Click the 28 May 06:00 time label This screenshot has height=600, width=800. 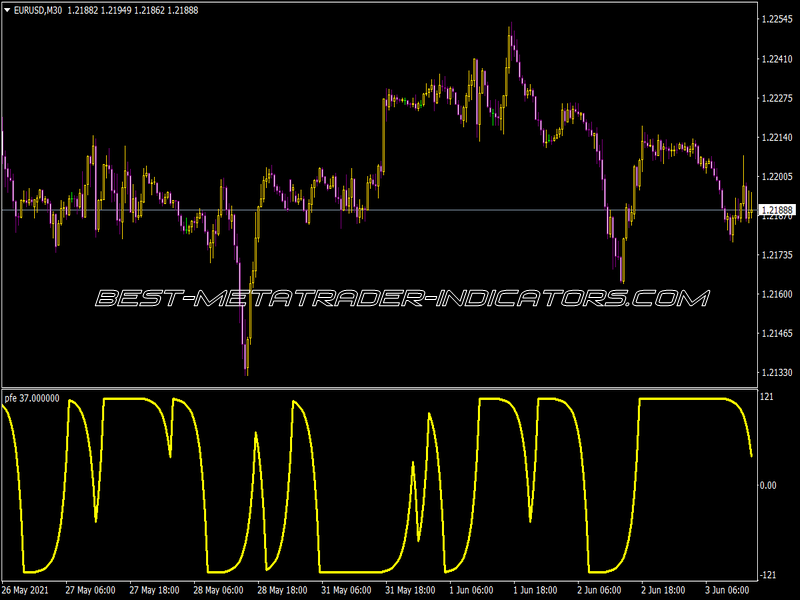[x=218, y=590]
